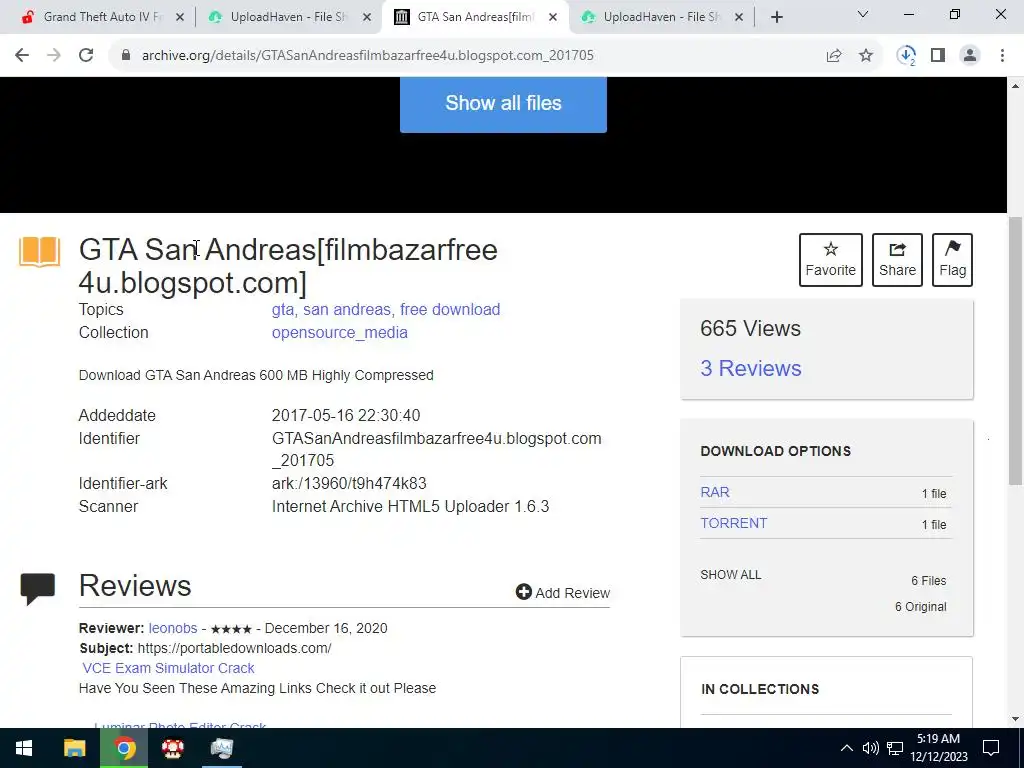
Task: Click the share page icon in address bar
Action: pyautogui.click(x=834, y=56)
